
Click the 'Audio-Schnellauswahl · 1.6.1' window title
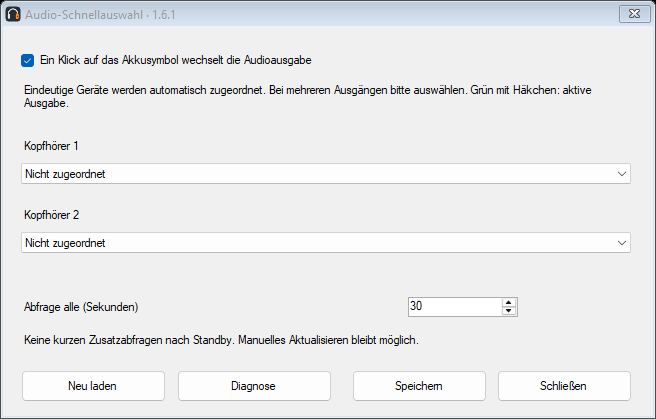pyautogui.click(x=100, y=15)
